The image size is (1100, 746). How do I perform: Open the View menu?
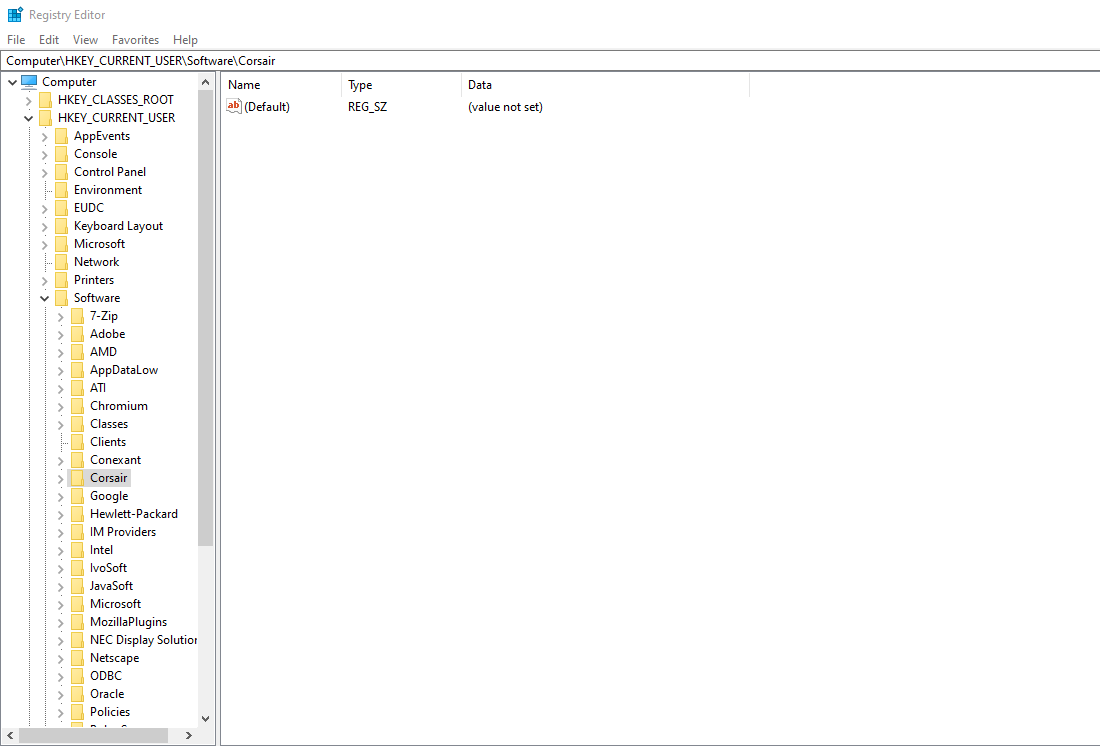[x=85, y=39]
